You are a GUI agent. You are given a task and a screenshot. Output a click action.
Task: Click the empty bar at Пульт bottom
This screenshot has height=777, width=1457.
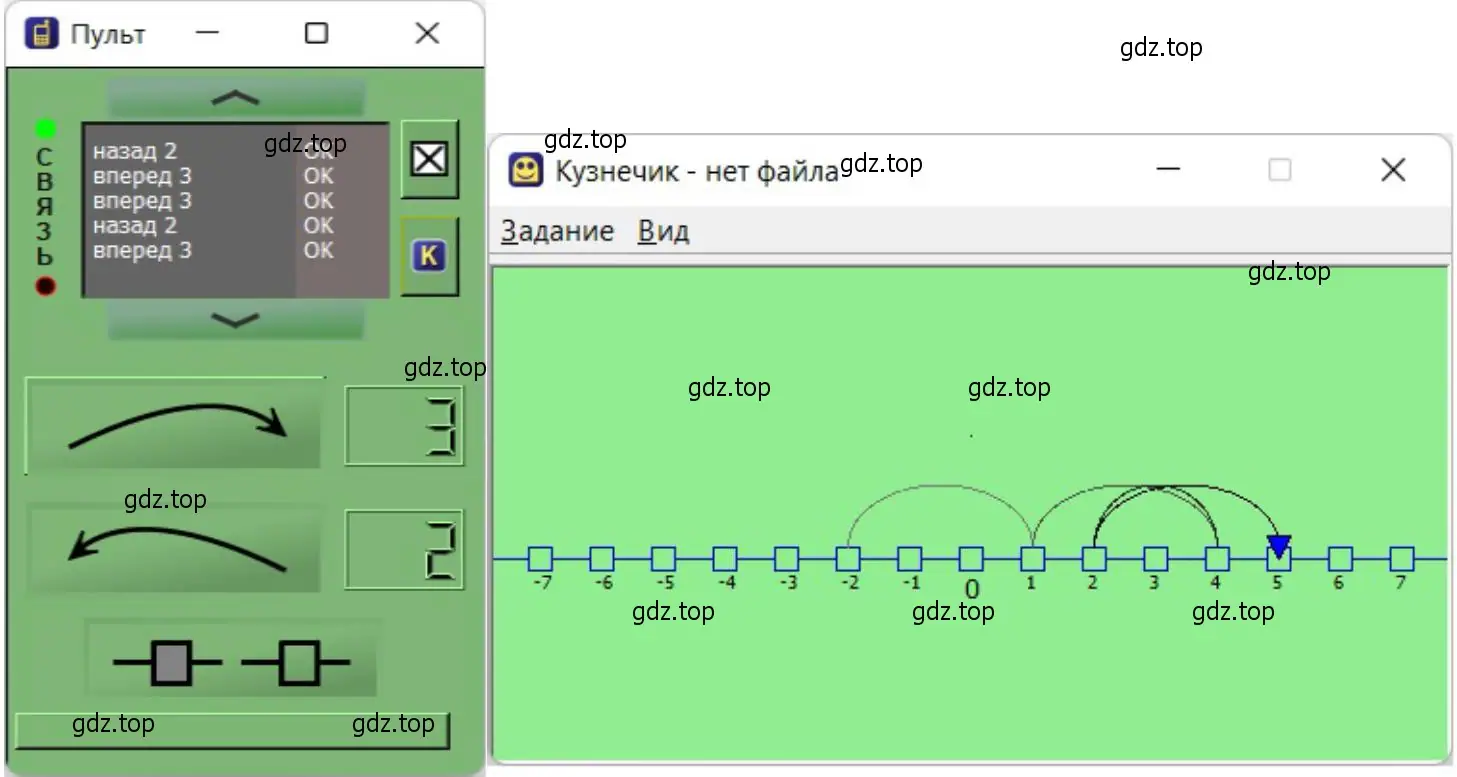pos(232,730)
